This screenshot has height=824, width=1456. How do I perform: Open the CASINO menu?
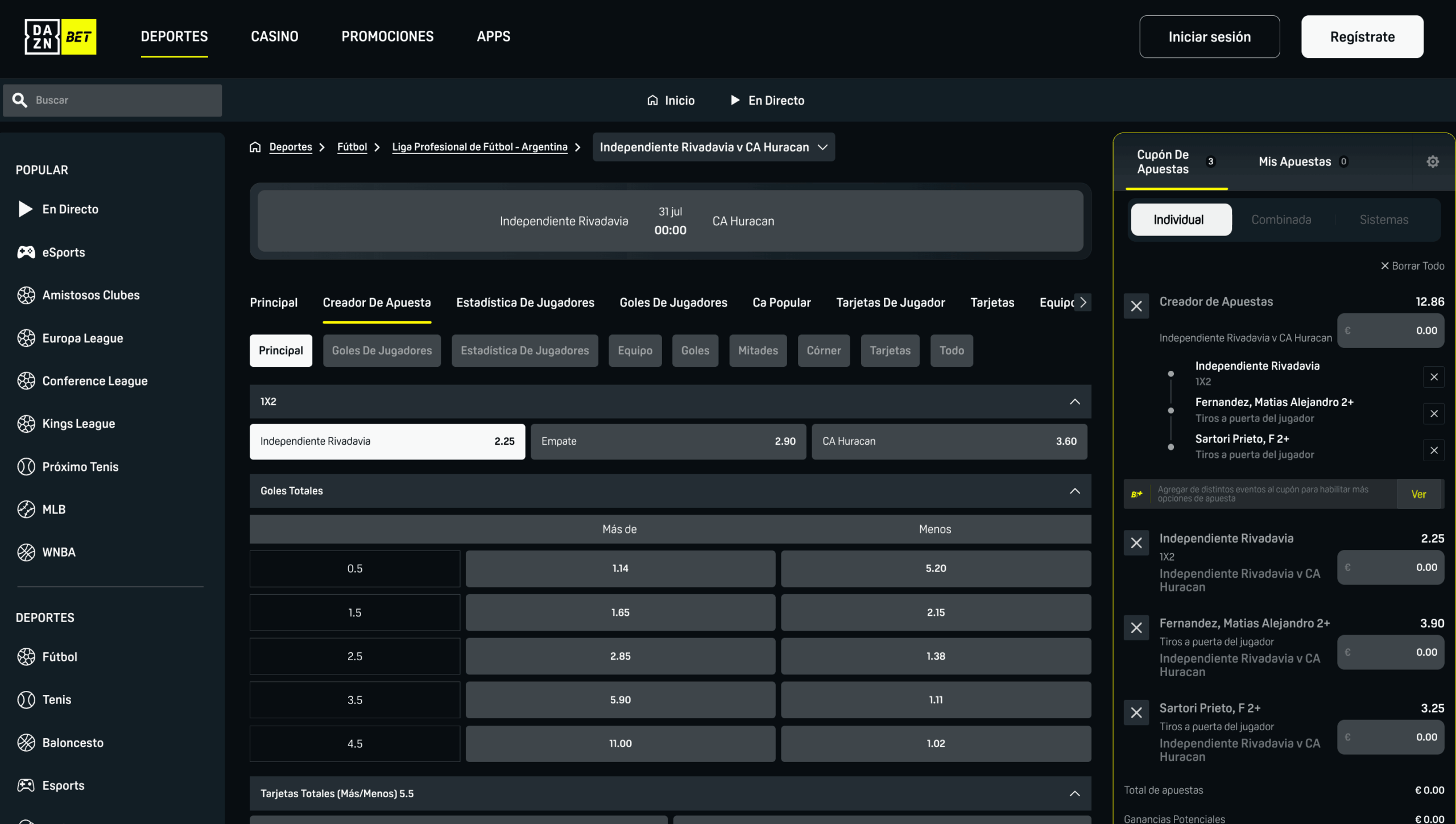[x=275, y=36]
